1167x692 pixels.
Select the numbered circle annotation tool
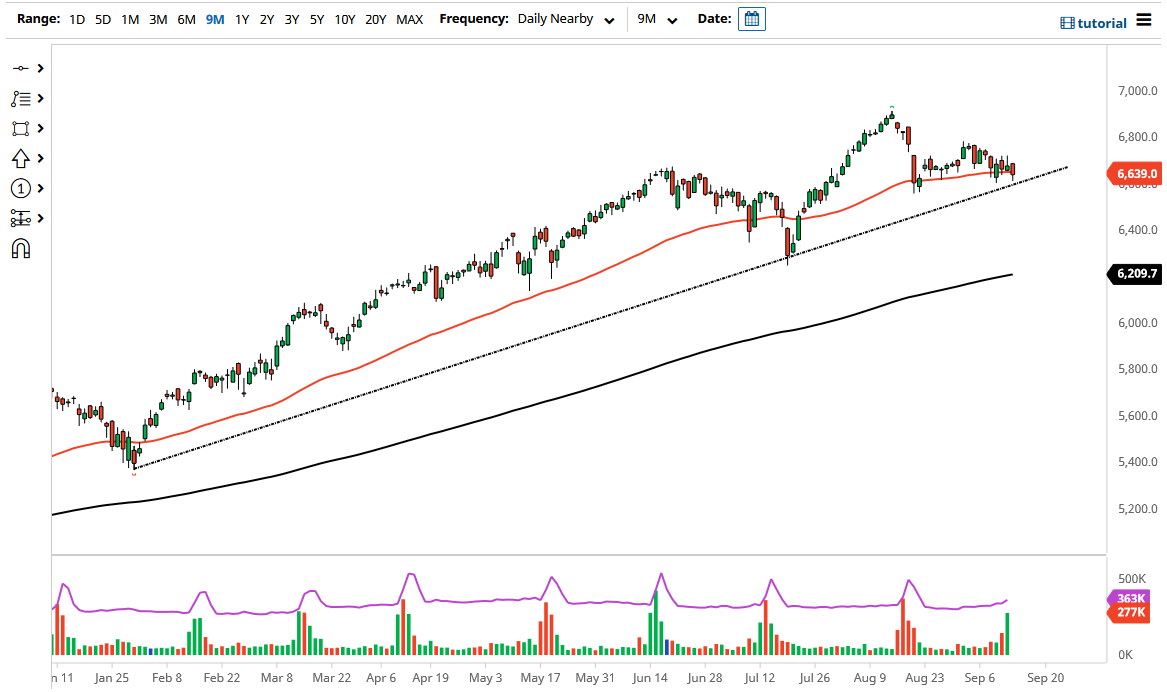coord(22,188)
